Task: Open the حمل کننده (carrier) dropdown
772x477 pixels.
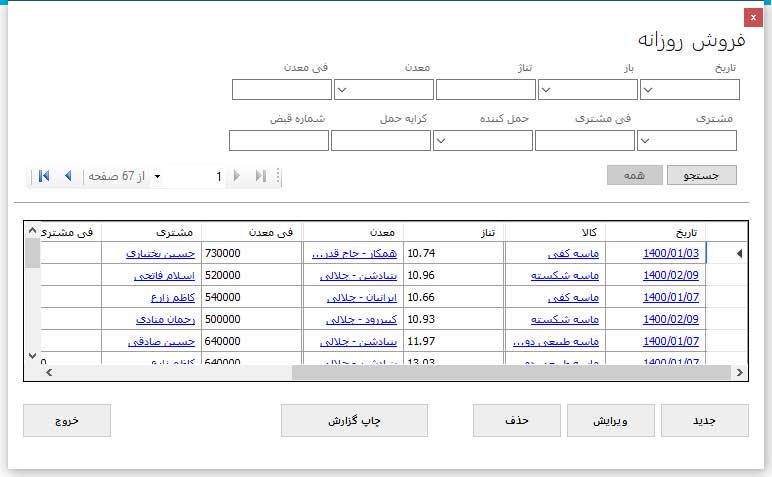Action: pos(442,140)
